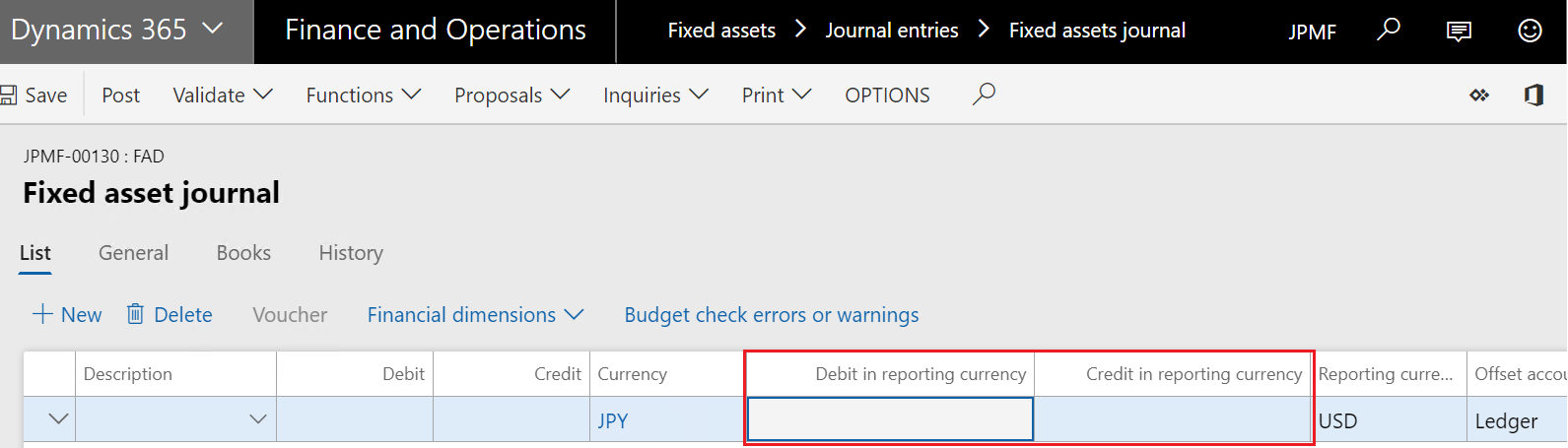Image resolution: width=1568 pixels, height=448 pixels.
Task: Click the search magnifier in top bar
Action: pos(1389,31)
